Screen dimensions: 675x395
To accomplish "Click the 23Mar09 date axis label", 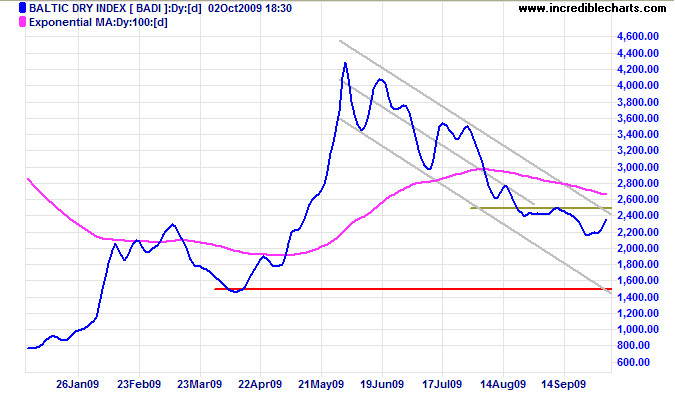I will click(199, 384).
